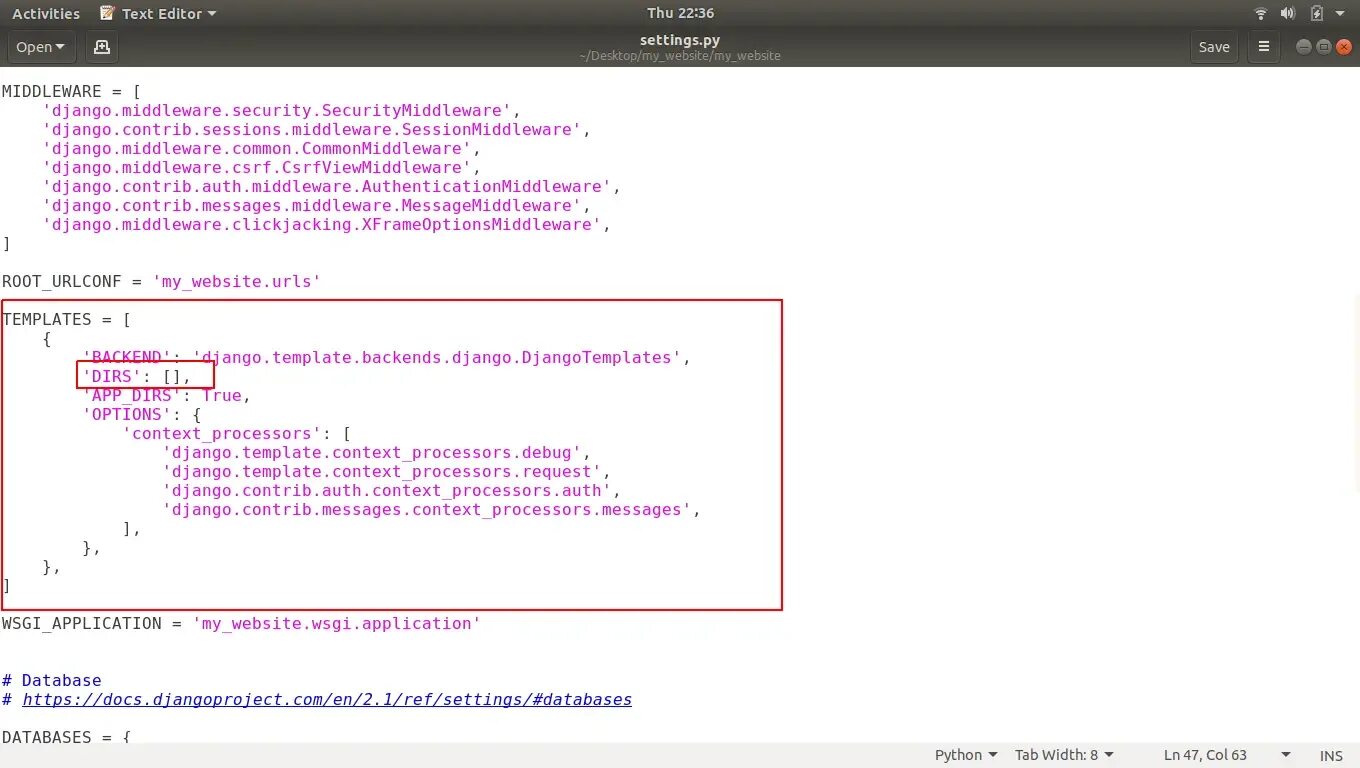
Task: Open the clock and calendar panel
Action: pos(680,13)
